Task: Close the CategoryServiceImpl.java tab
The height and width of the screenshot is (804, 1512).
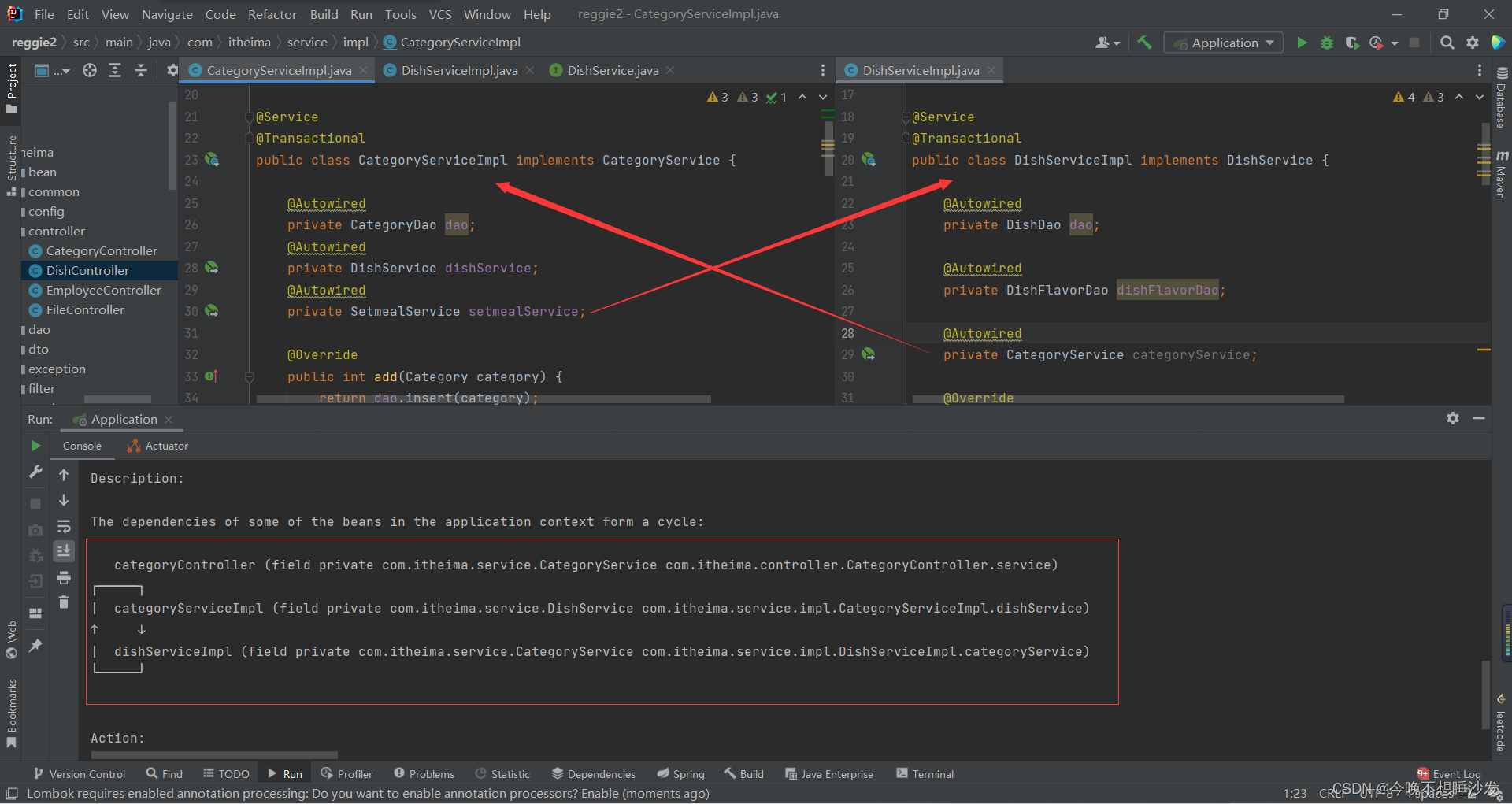Action: click(x=363, y=70)
